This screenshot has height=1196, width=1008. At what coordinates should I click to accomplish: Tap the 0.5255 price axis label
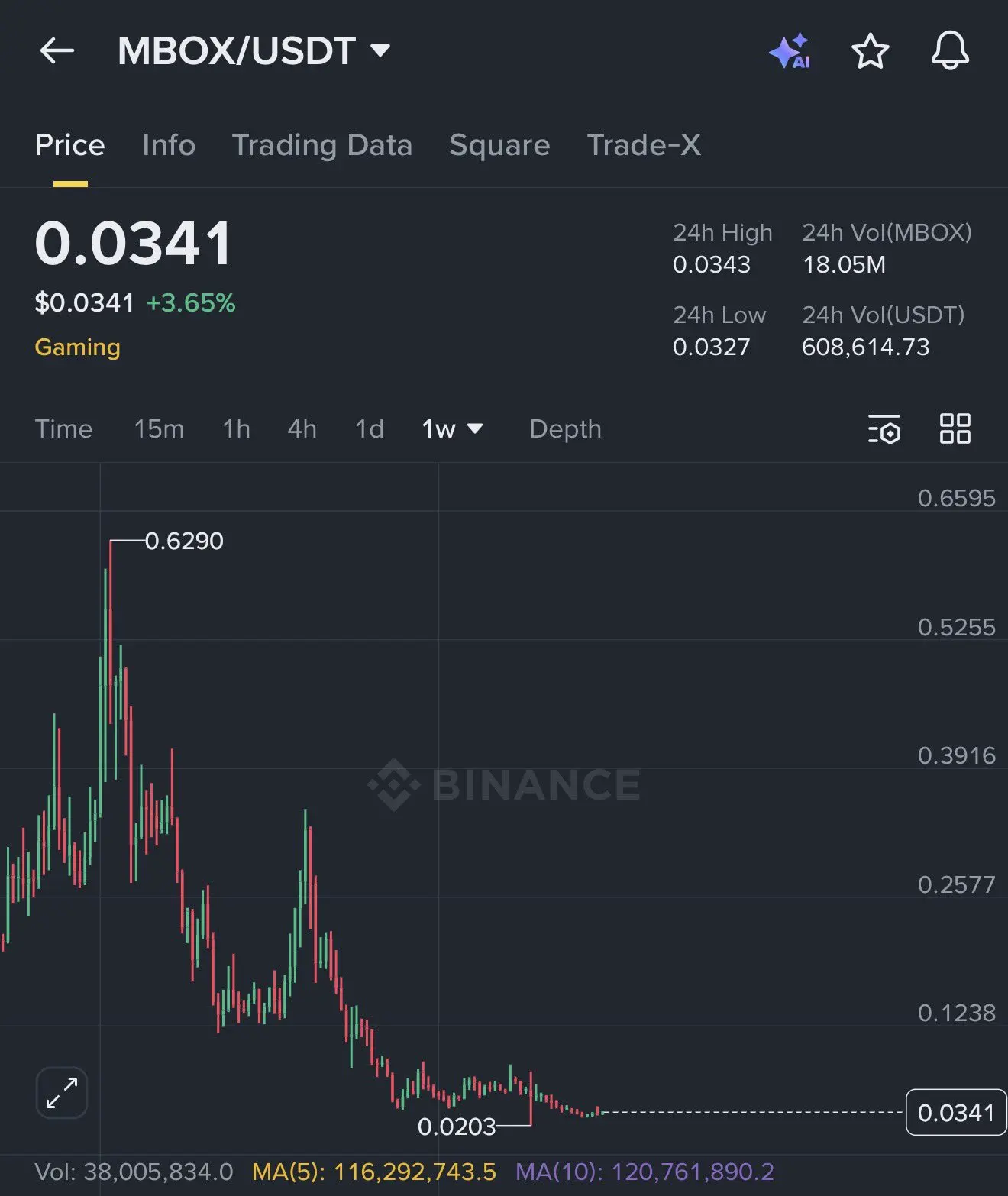point(957,627)
